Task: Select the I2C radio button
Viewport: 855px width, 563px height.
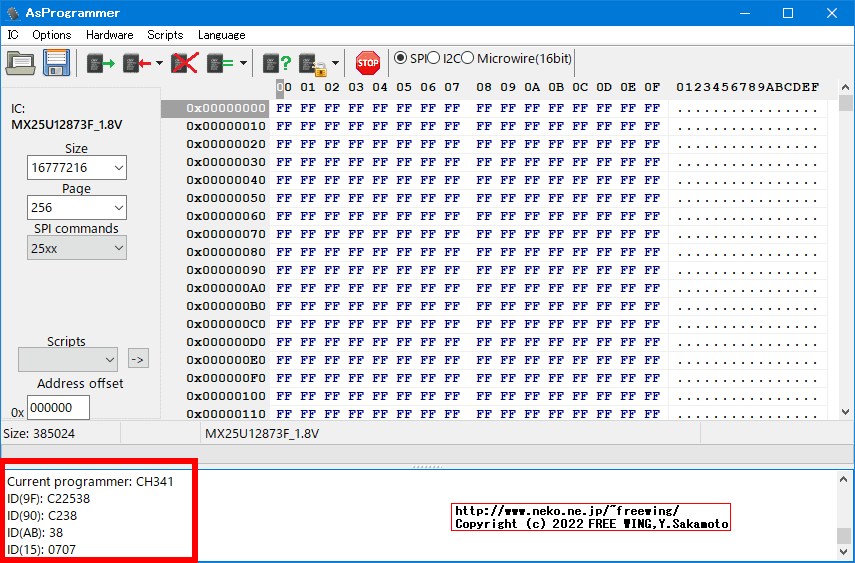Action: pyautogui.click(x=433, y=58)
